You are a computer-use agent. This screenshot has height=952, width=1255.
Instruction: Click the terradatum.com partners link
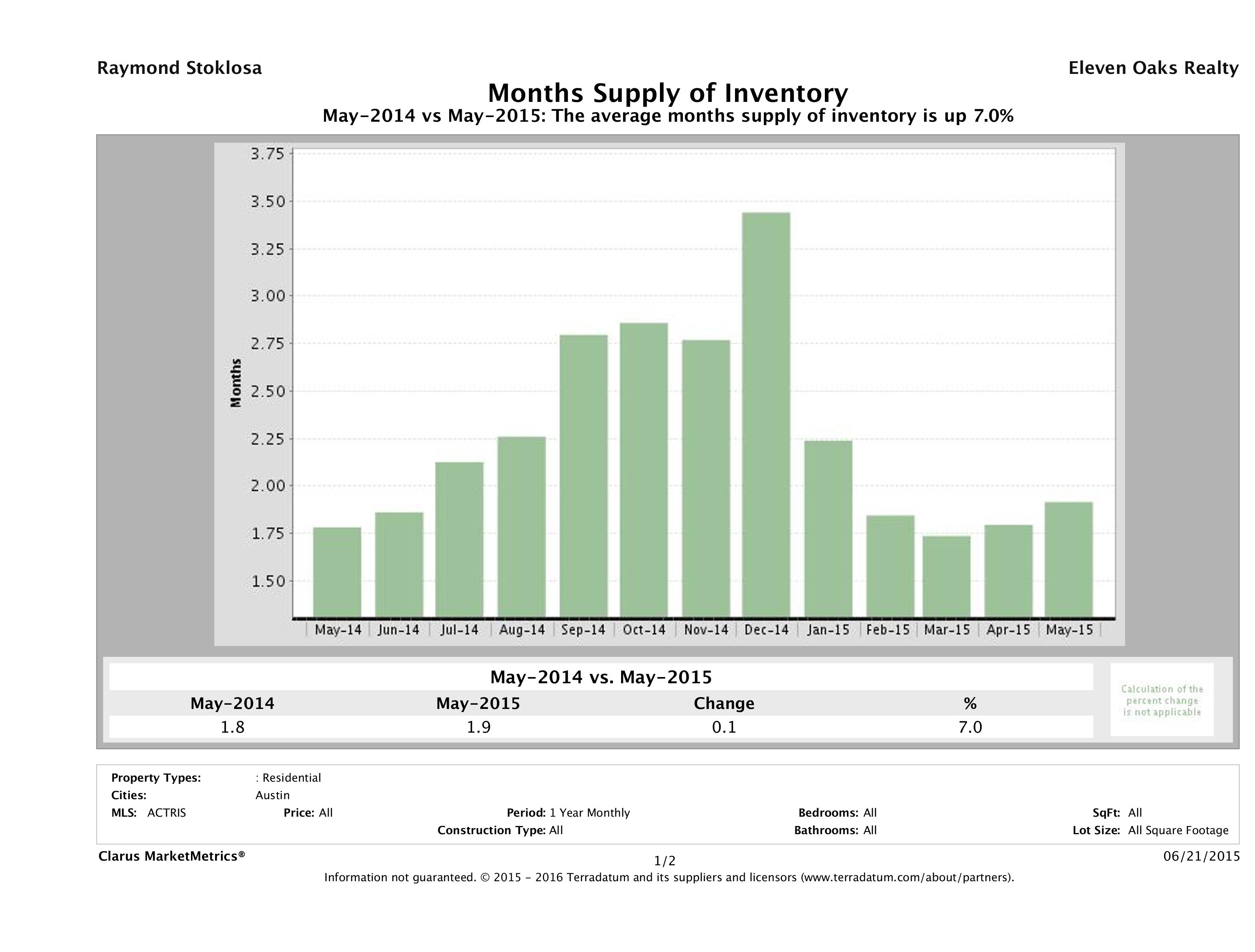tap(906, 877)
